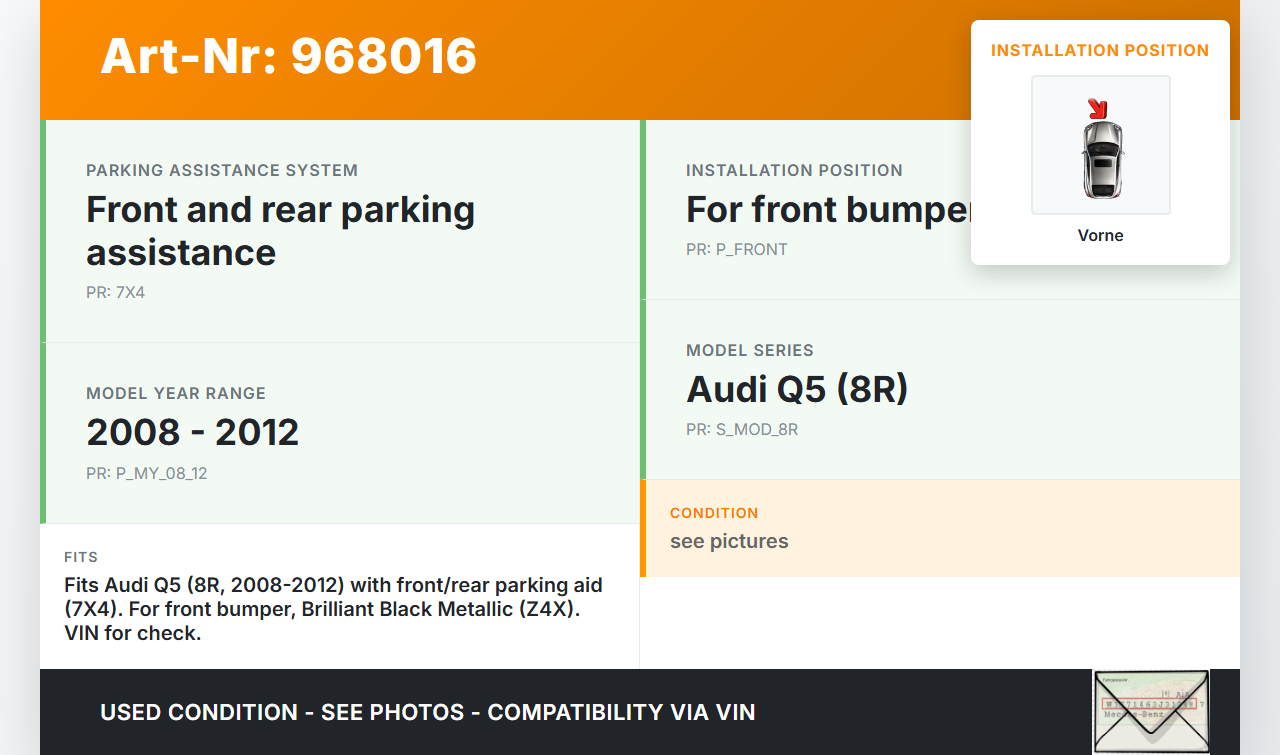Click the 'INSTALLATION POSITION' popup card title
Viewport: 1280px width, 755px height.
pos(1100,50)
